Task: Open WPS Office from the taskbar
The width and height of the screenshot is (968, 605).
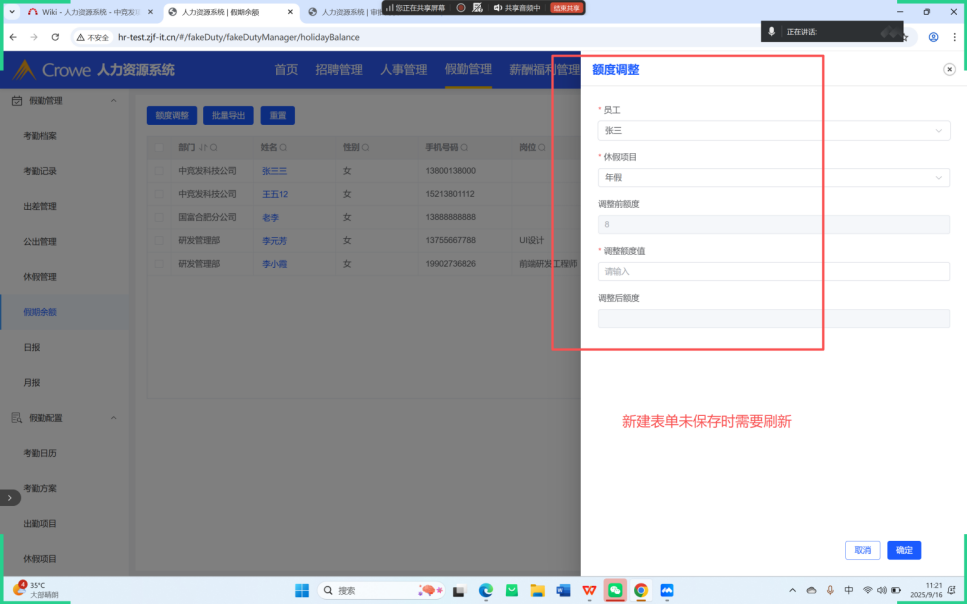Action: pos(590,590)
